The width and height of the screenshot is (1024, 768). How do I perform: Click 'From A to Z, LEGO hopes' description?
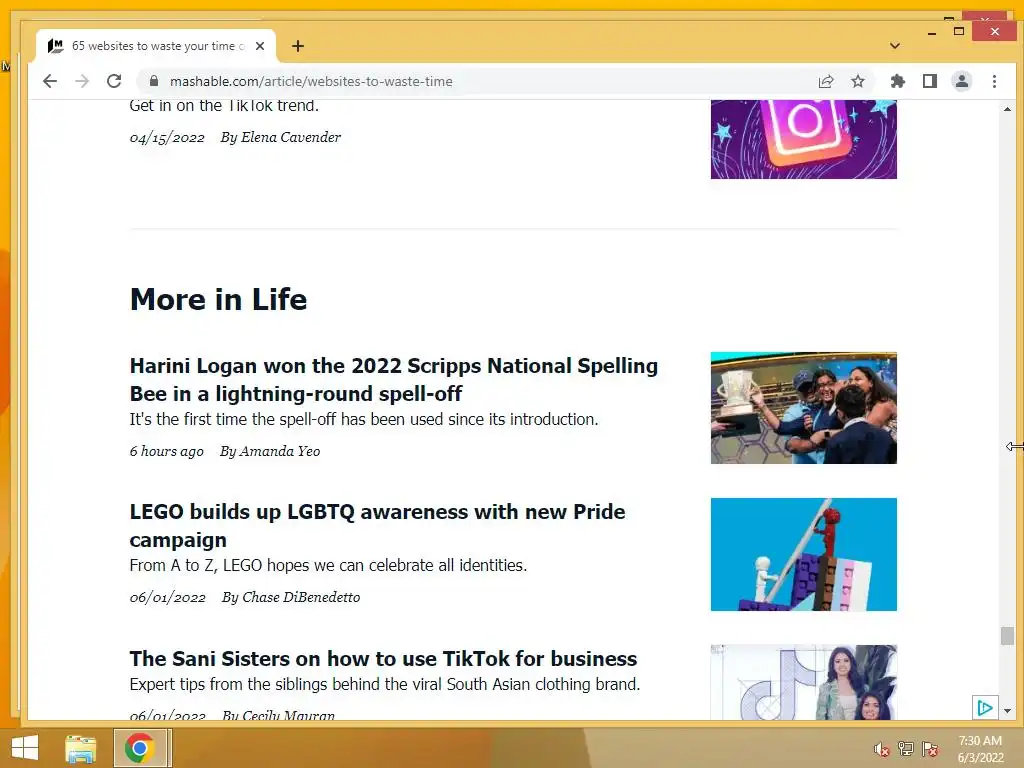click(328, 566)
